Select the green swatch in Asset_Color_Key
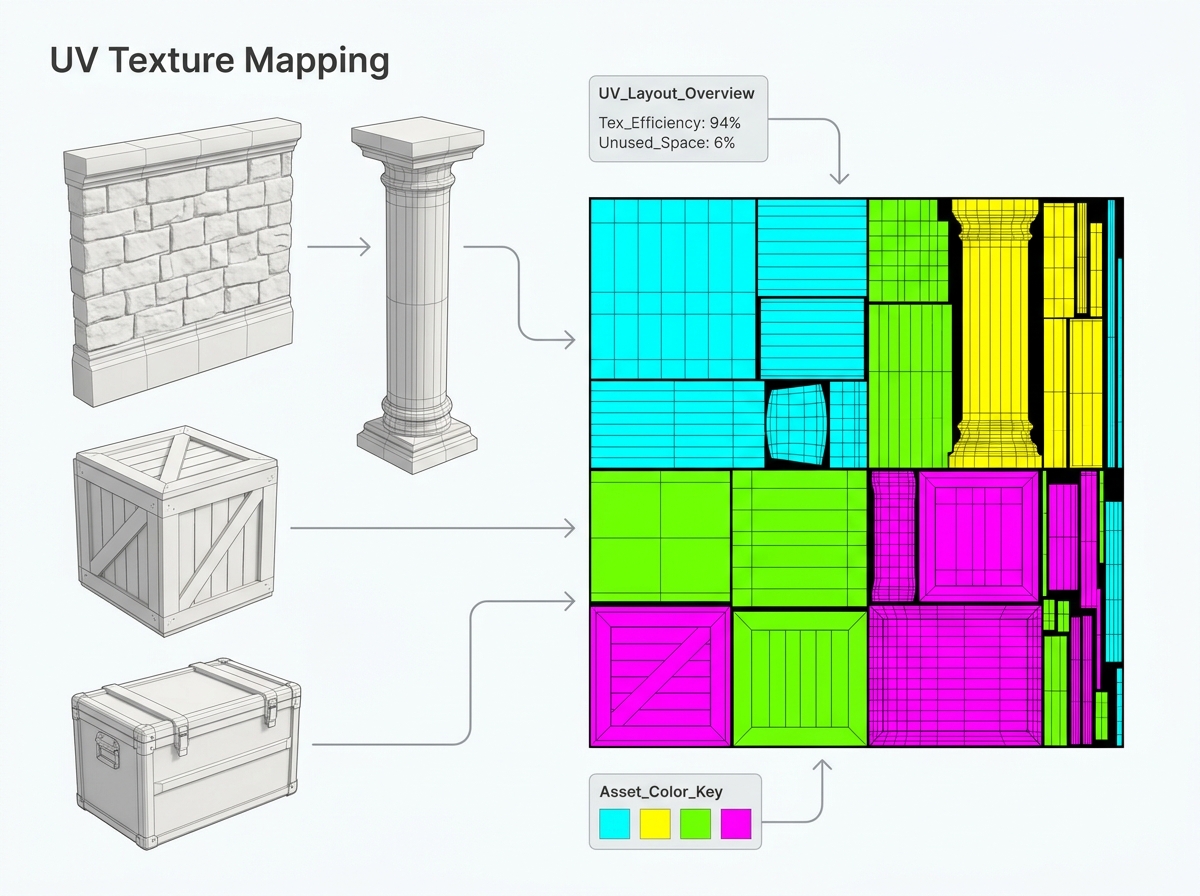 [695, 824]
